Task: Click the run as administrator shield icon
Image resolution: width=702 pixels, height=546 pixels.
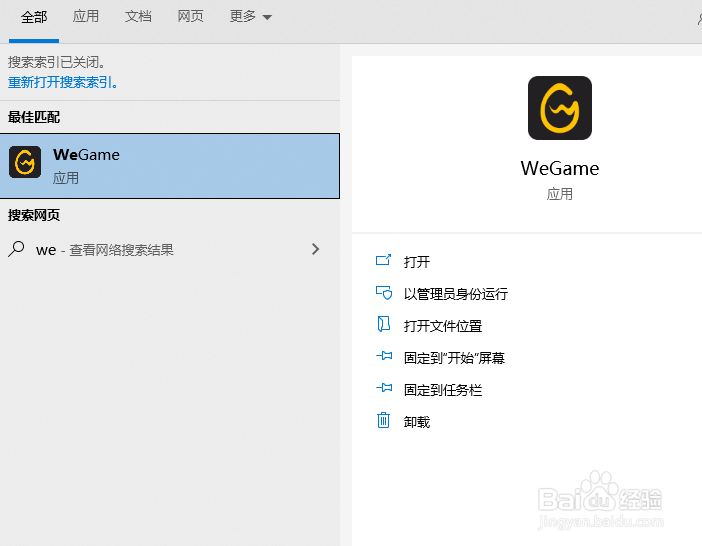Action: [x=384, y=293]
